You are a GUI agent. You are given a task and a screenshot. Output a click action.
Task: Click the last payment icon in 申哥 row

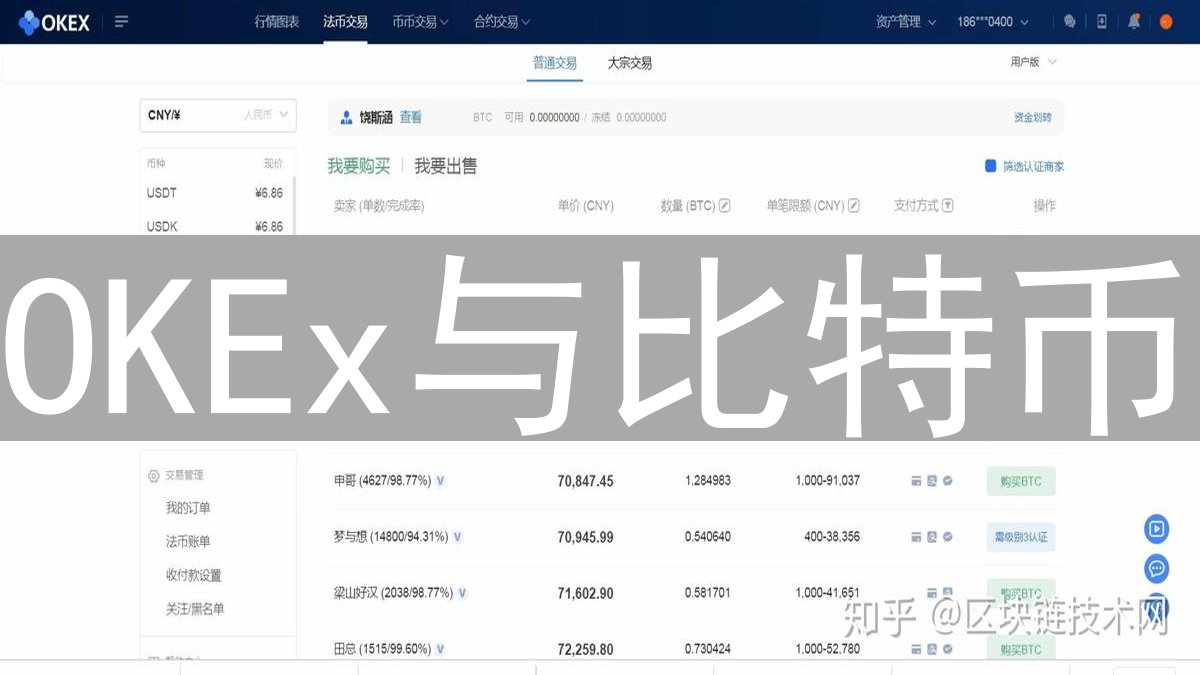pos(948,481)
